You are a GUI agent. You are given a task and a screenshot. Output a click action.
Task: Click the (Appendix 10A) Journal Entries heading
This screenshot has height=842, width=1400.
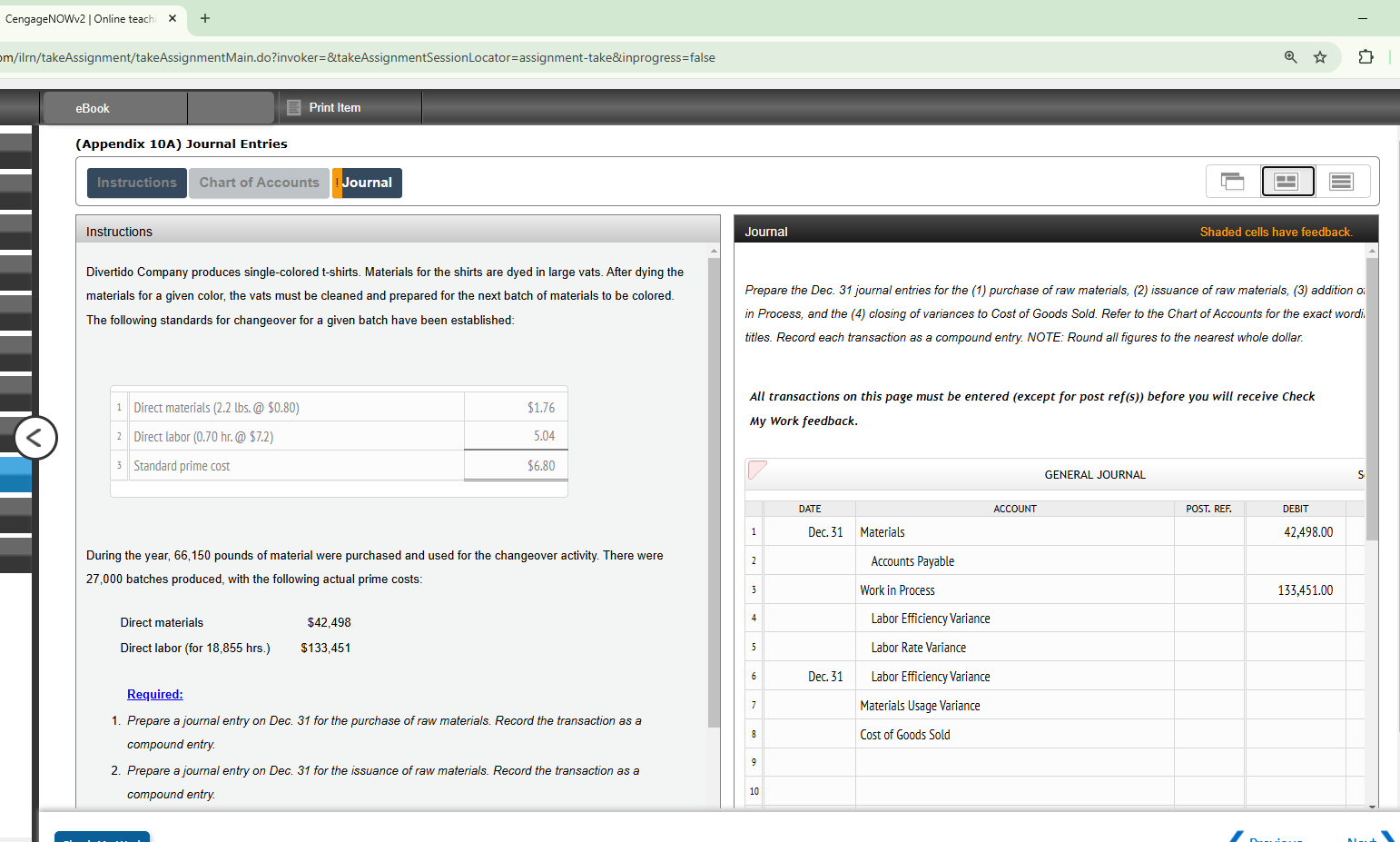click(182, 144)
